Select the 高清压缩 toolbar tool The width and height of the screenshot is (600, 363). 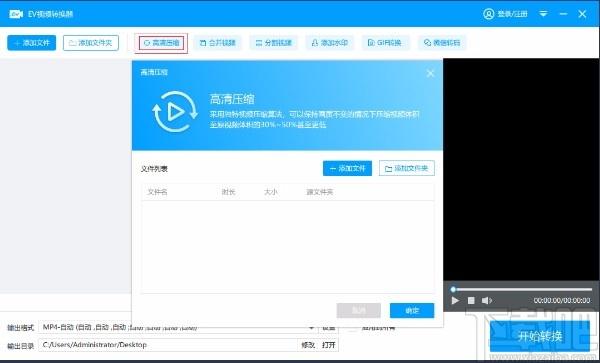pyautogui.click(x=161, y=43)
